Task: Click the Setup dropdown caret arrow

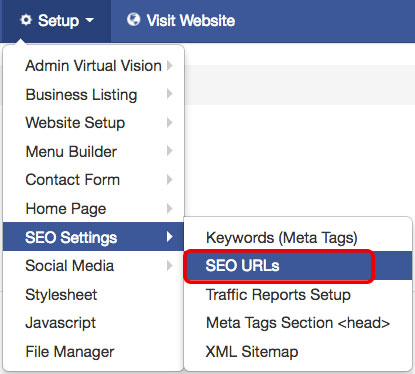Action: pyautogui.click(x=90, y=20)
